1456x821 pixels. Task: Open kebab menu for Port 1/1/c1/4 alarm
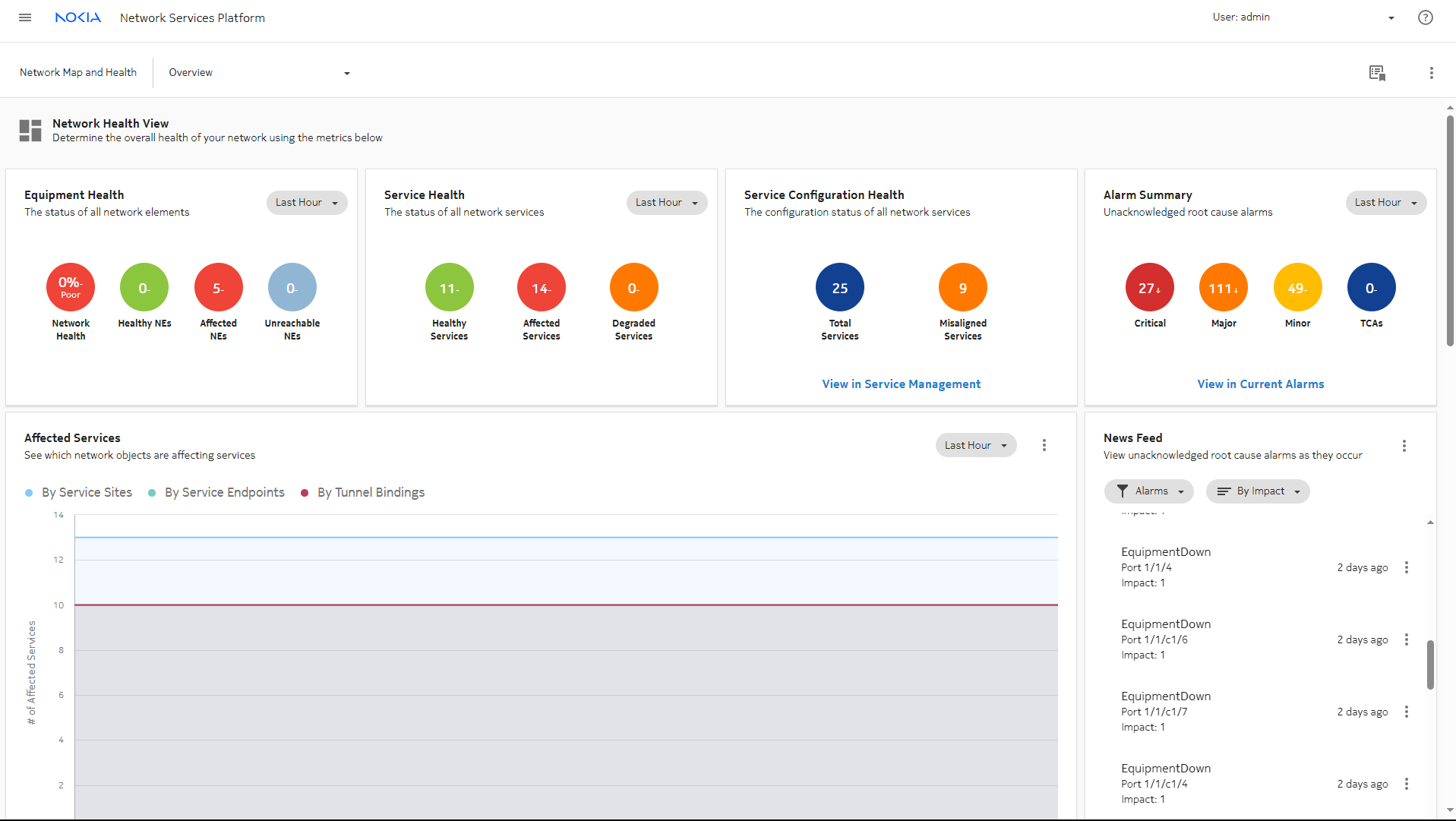click(1407, 784)
